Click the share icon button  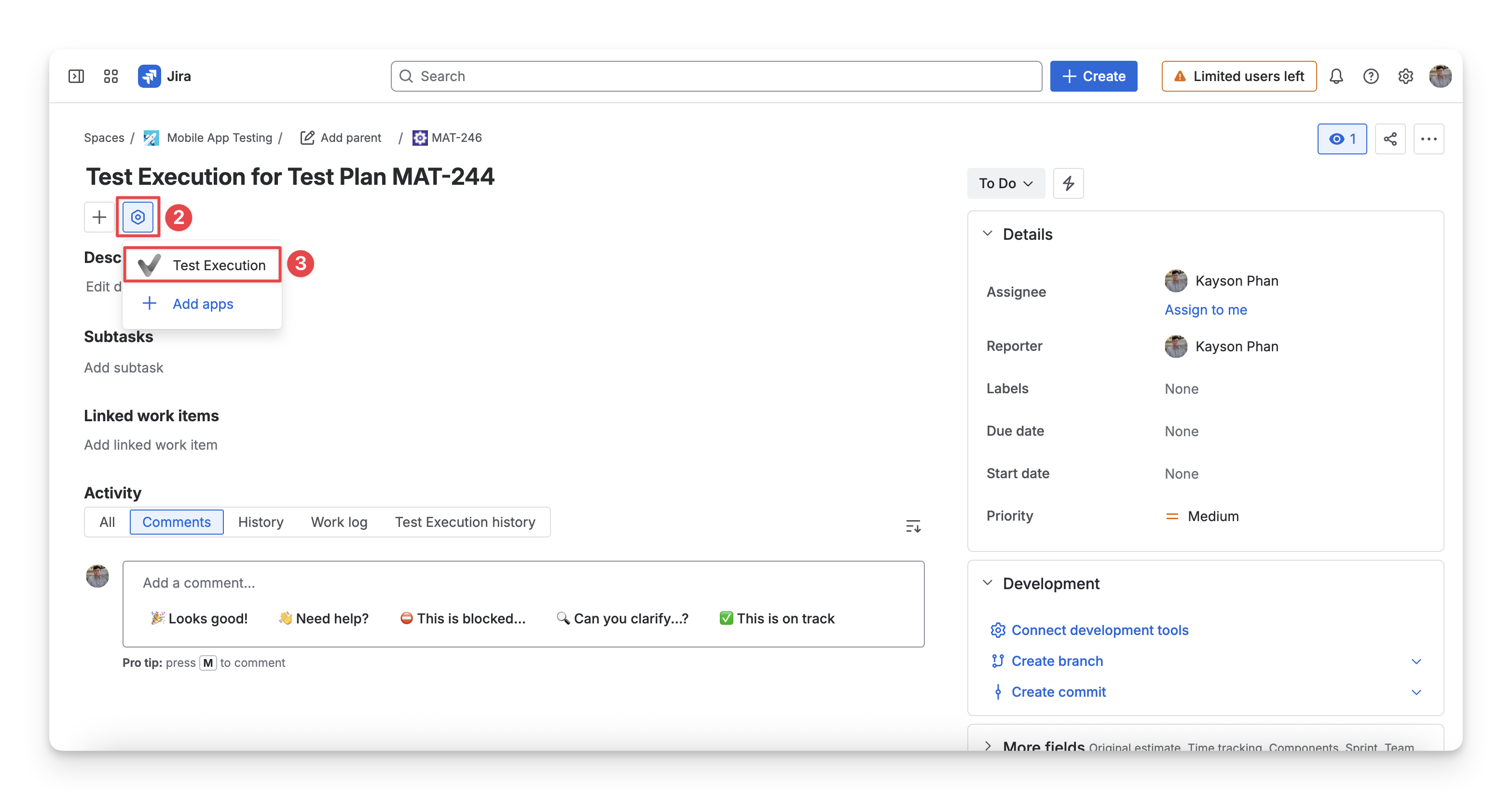(1390, 139)
